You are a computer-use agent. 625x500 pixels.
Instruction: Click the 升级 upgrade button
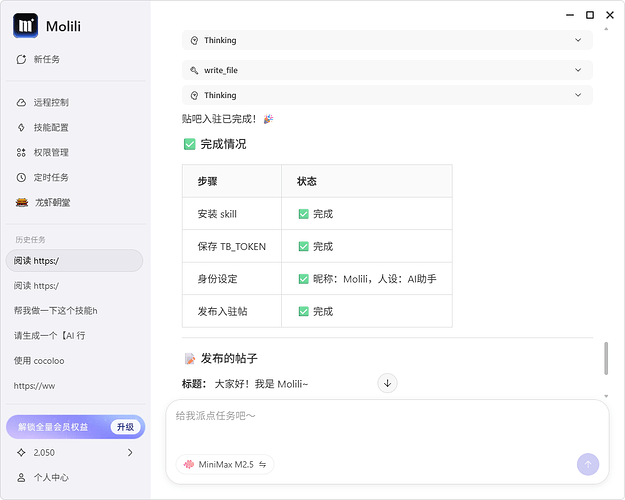click(125, 427)
